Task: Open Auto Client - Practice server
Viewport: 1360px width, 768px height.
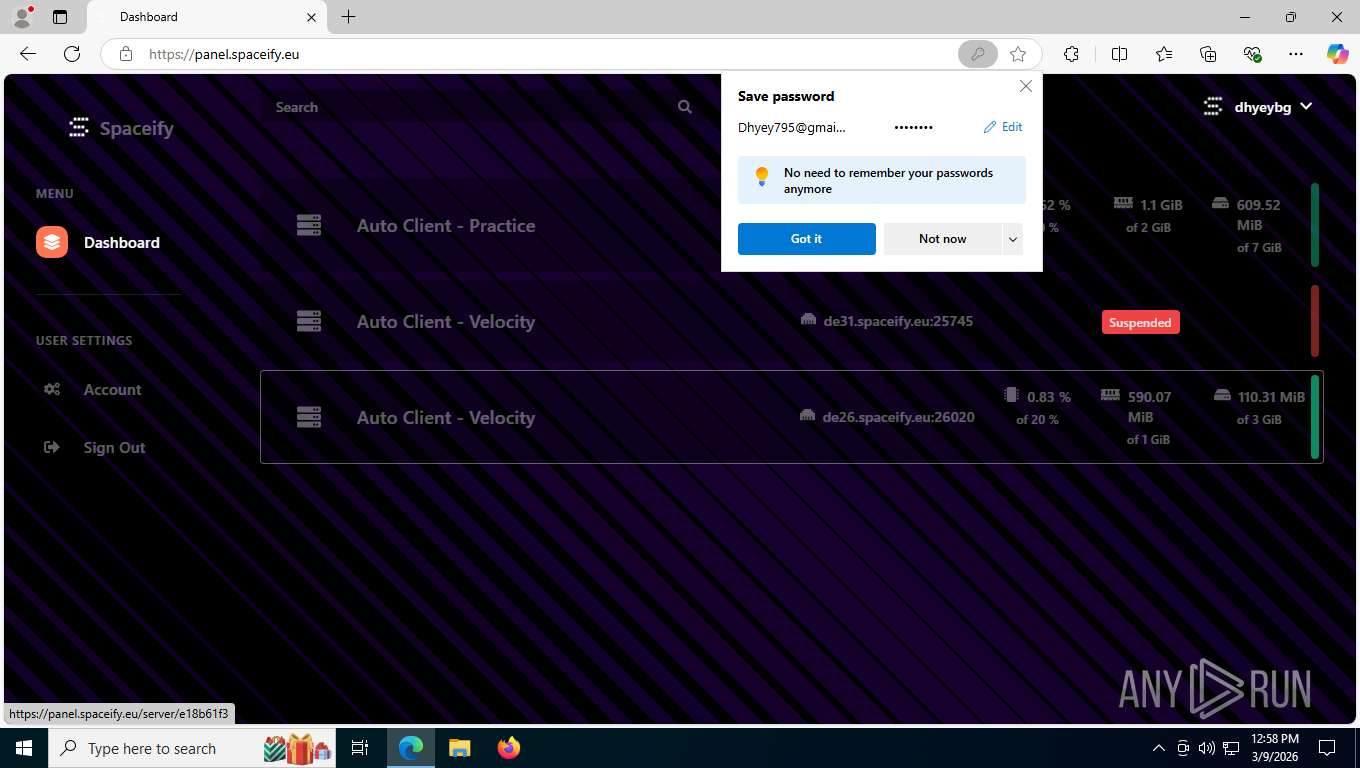Action: pos(446,225)
